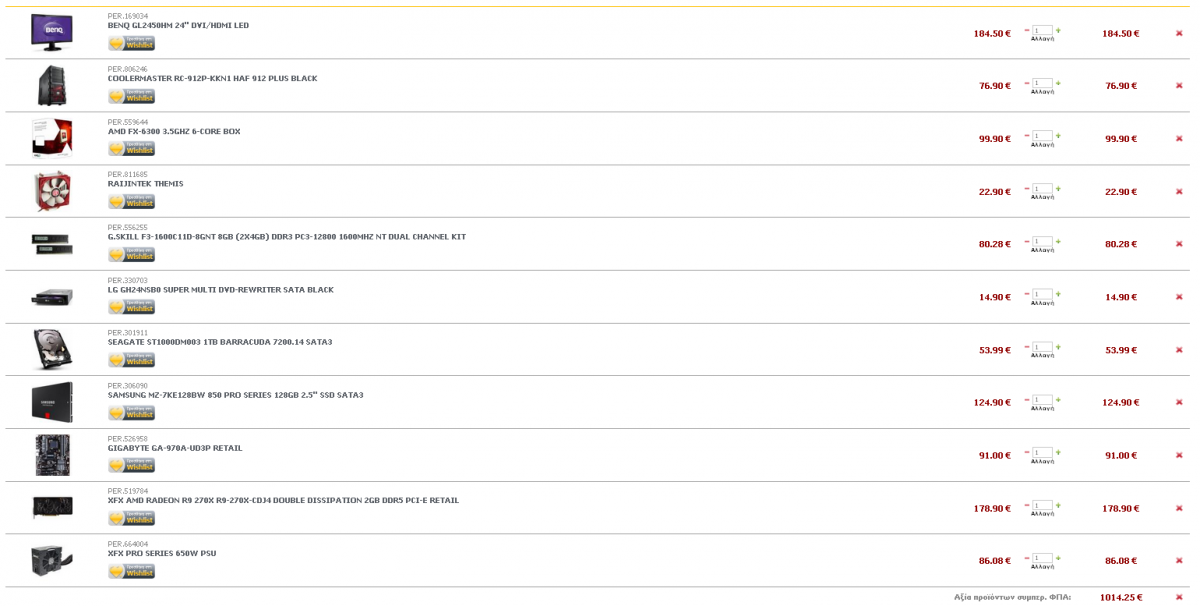Click quantity field for BENQ GL2450HM
1200x606 pixels.
[1042, 30]
